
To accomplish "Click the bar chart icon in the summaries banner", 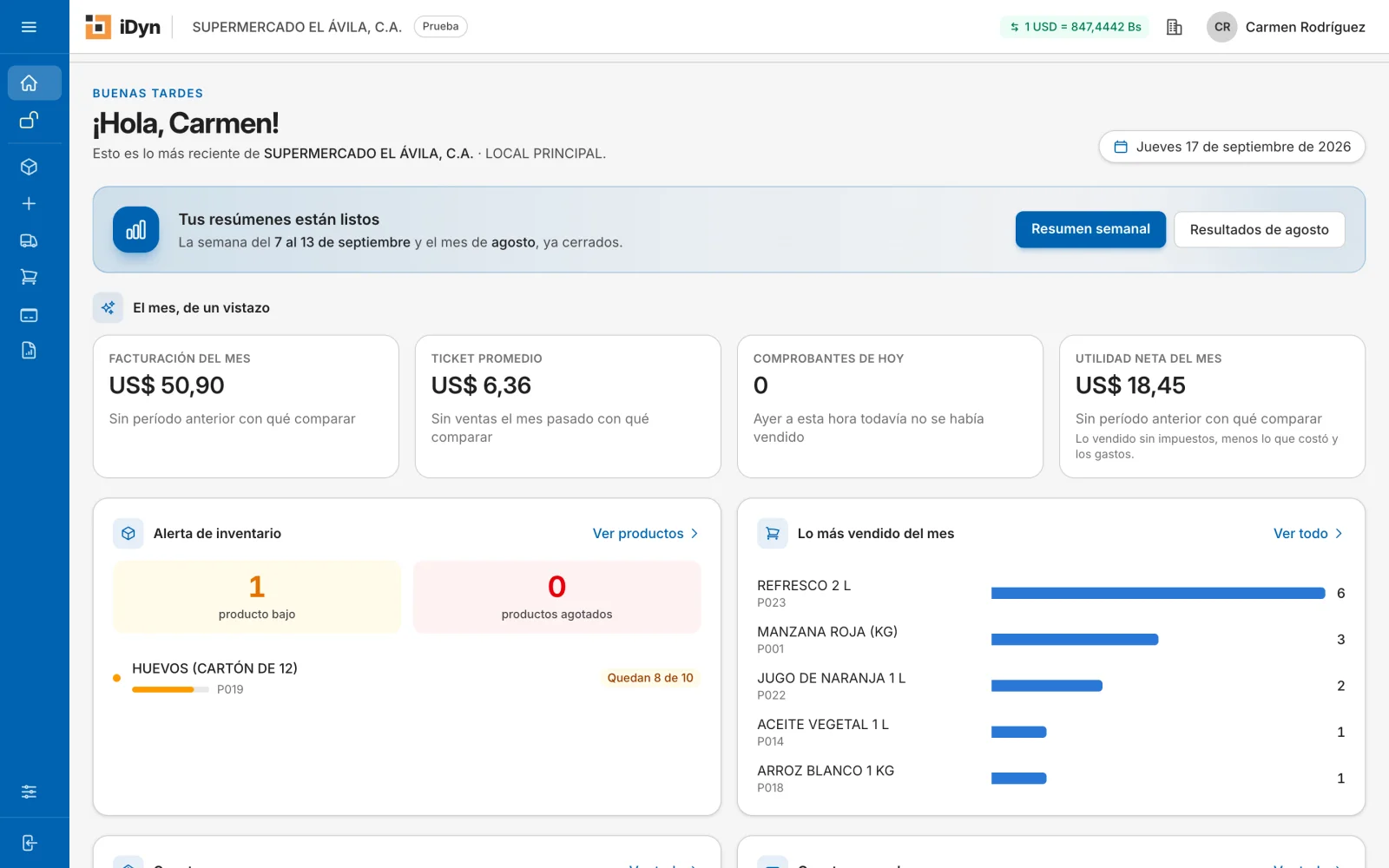I will coord(136,230).
